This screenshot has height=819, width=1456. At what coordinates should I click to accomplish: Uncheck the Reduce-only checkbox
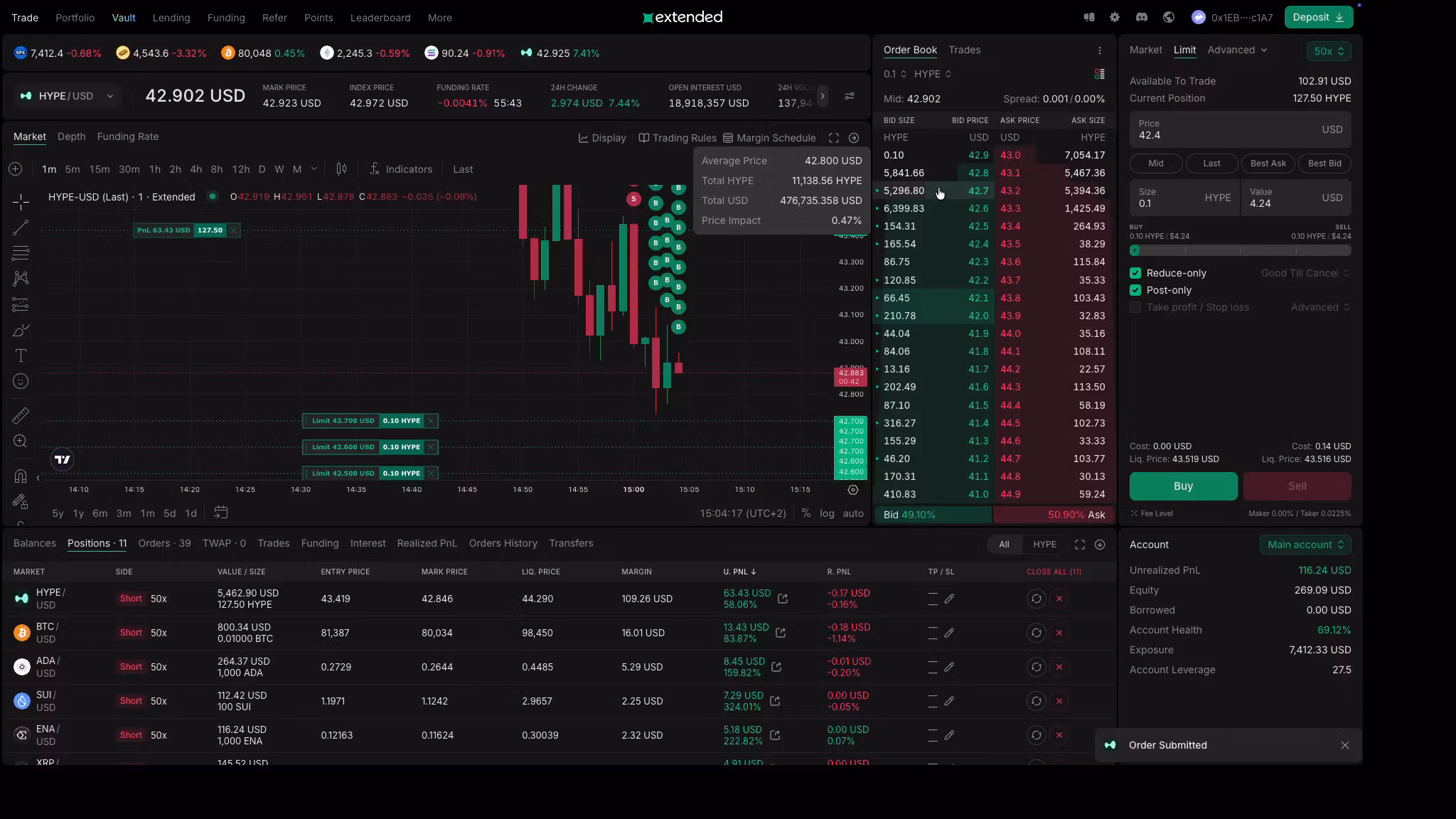[x=1135, y=273]
